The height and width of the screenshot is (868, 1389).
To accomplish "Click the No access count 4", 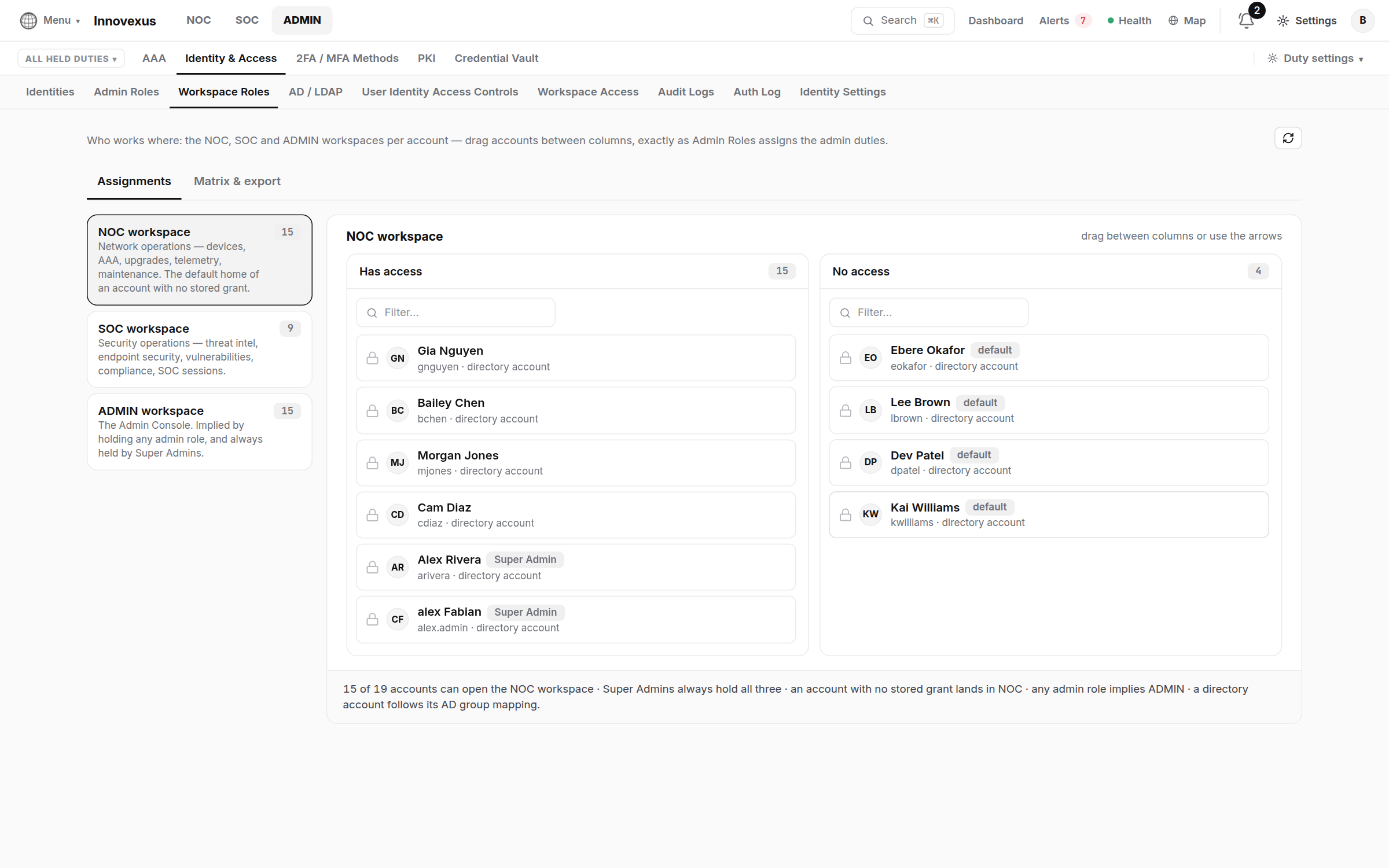I will tap(1258, 271).
